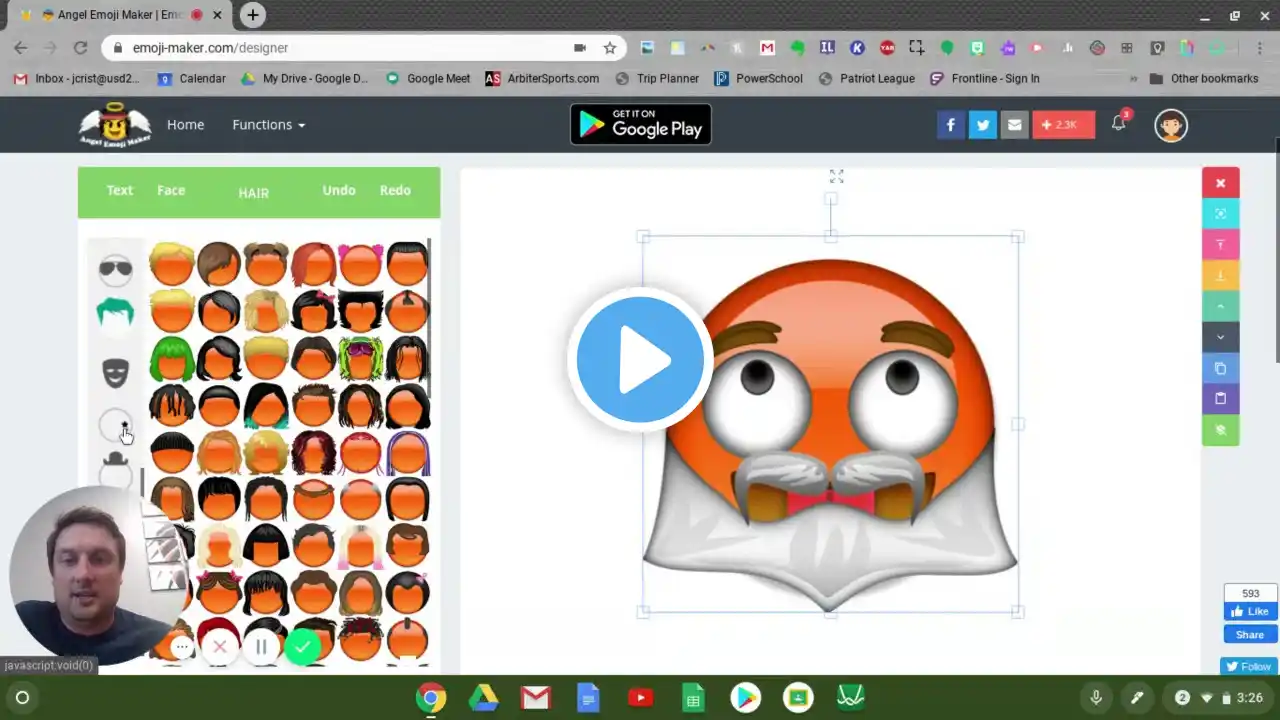Open the Get it on Google Play link

641,124
